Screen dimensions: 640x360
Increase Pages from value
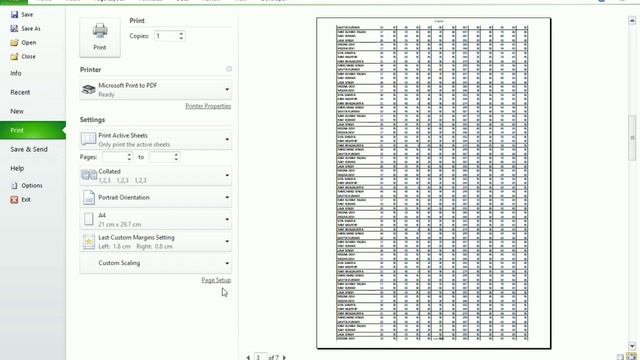(x=129, y=155)
